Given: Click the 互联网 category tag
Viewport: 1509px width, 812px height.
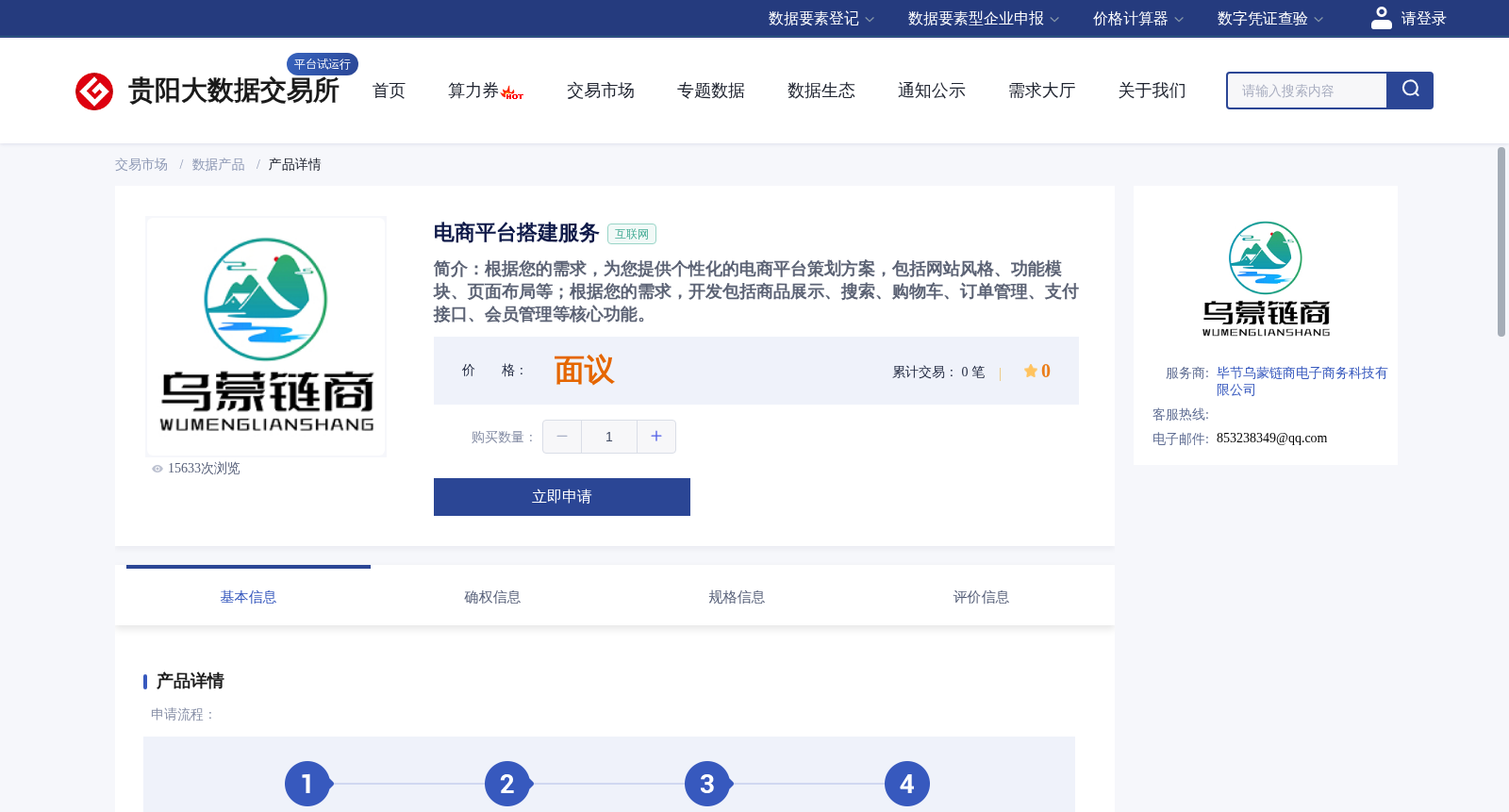Looking at the screenshot, I should [x=632, y=234].
